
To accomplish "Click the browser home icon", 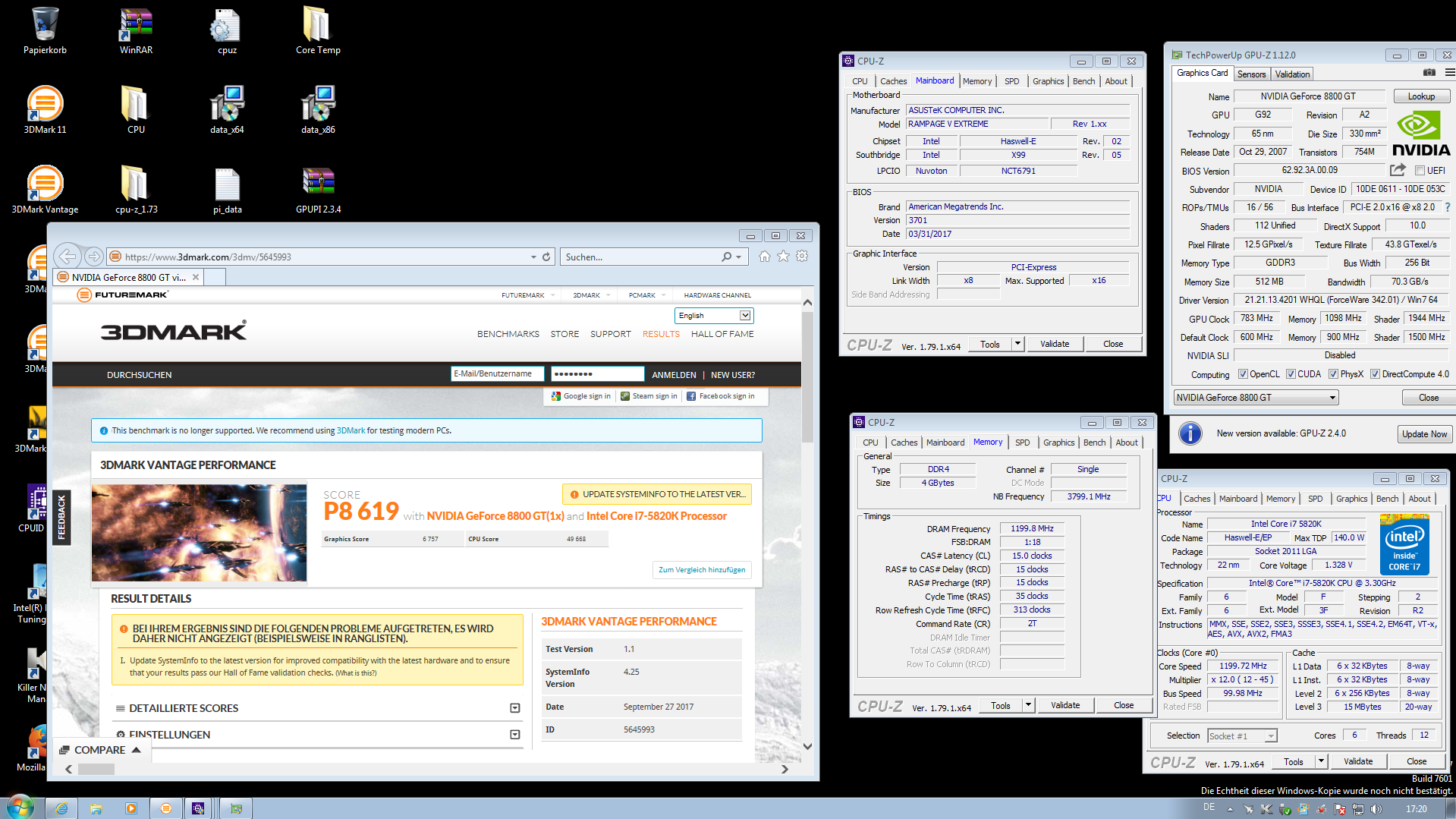I will point(765,257).
